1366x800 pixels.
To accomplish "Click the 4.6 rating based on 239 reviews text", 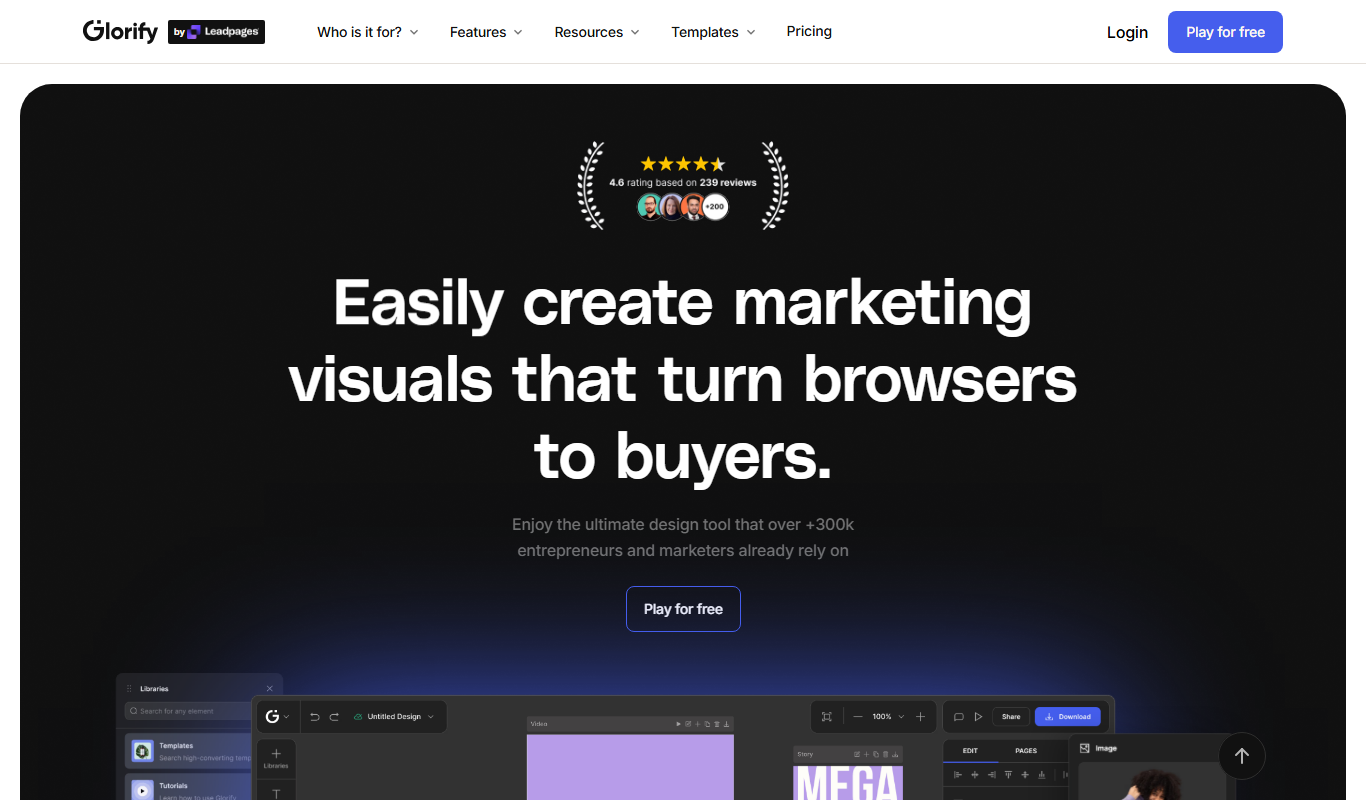I will (683, 183).
